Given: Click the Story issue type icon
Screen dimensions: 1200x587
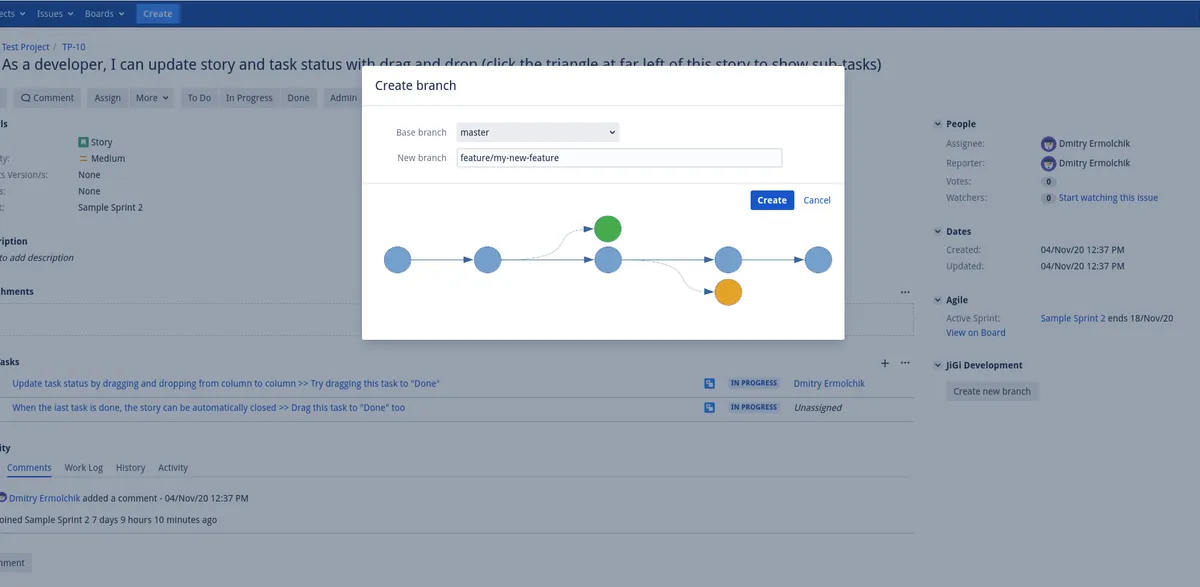Looking at the screenshot, I should click(83, 143).
